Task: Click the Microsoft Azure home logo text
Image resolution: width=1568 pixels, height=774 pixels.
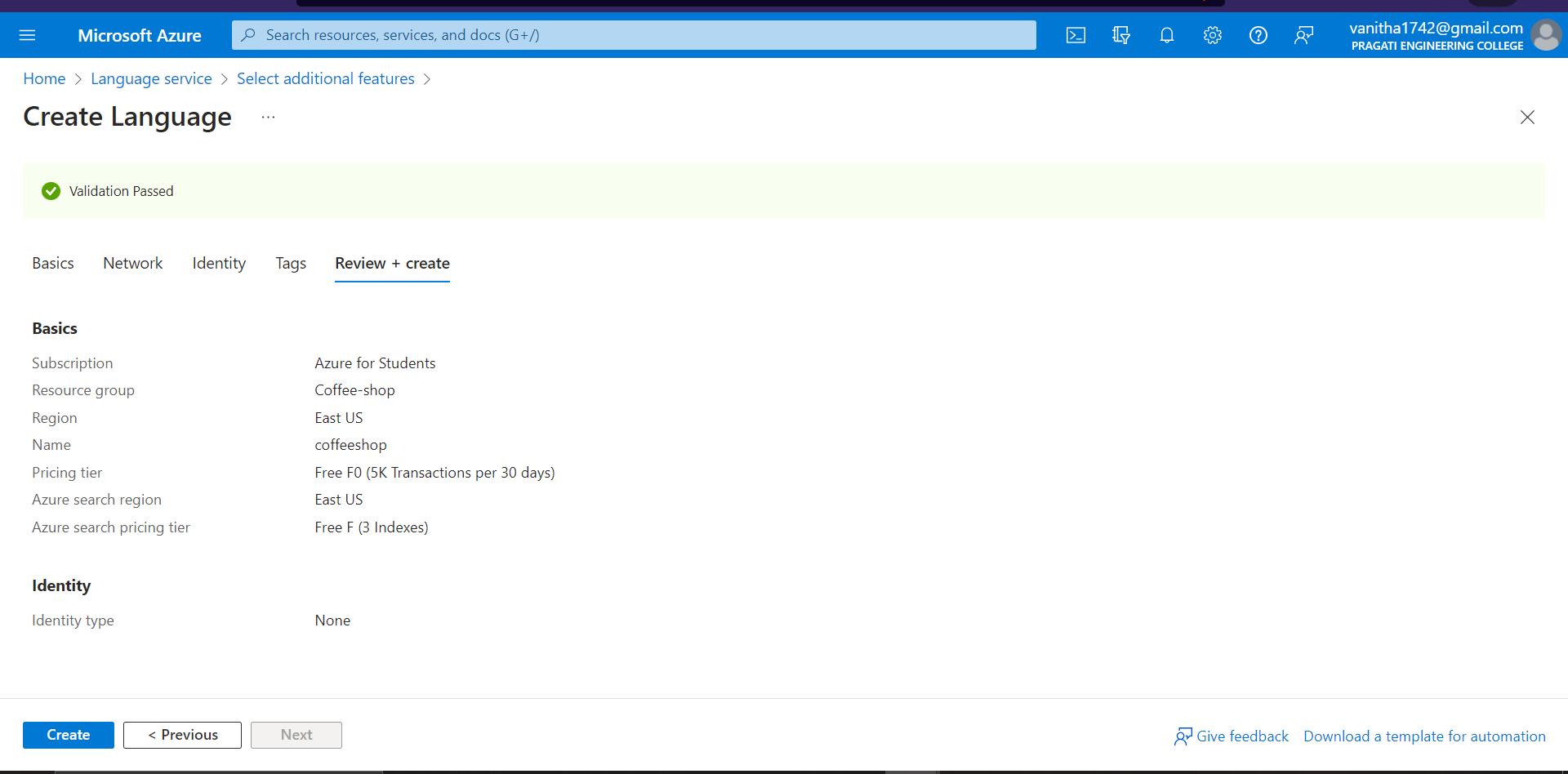Action: tap(140, 36)
